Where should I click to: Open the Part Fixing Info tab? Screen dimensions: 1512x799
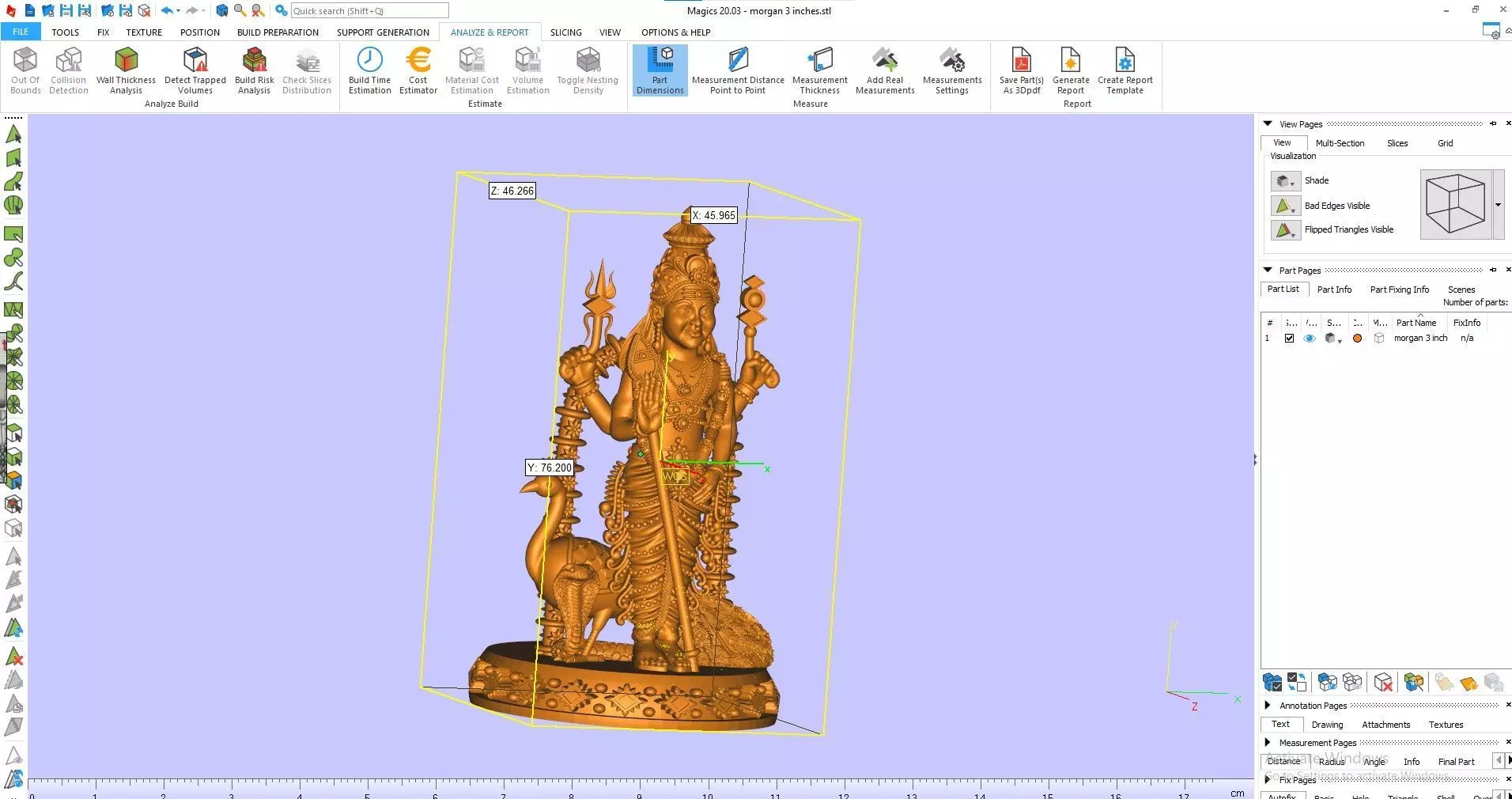(1399, 290)
